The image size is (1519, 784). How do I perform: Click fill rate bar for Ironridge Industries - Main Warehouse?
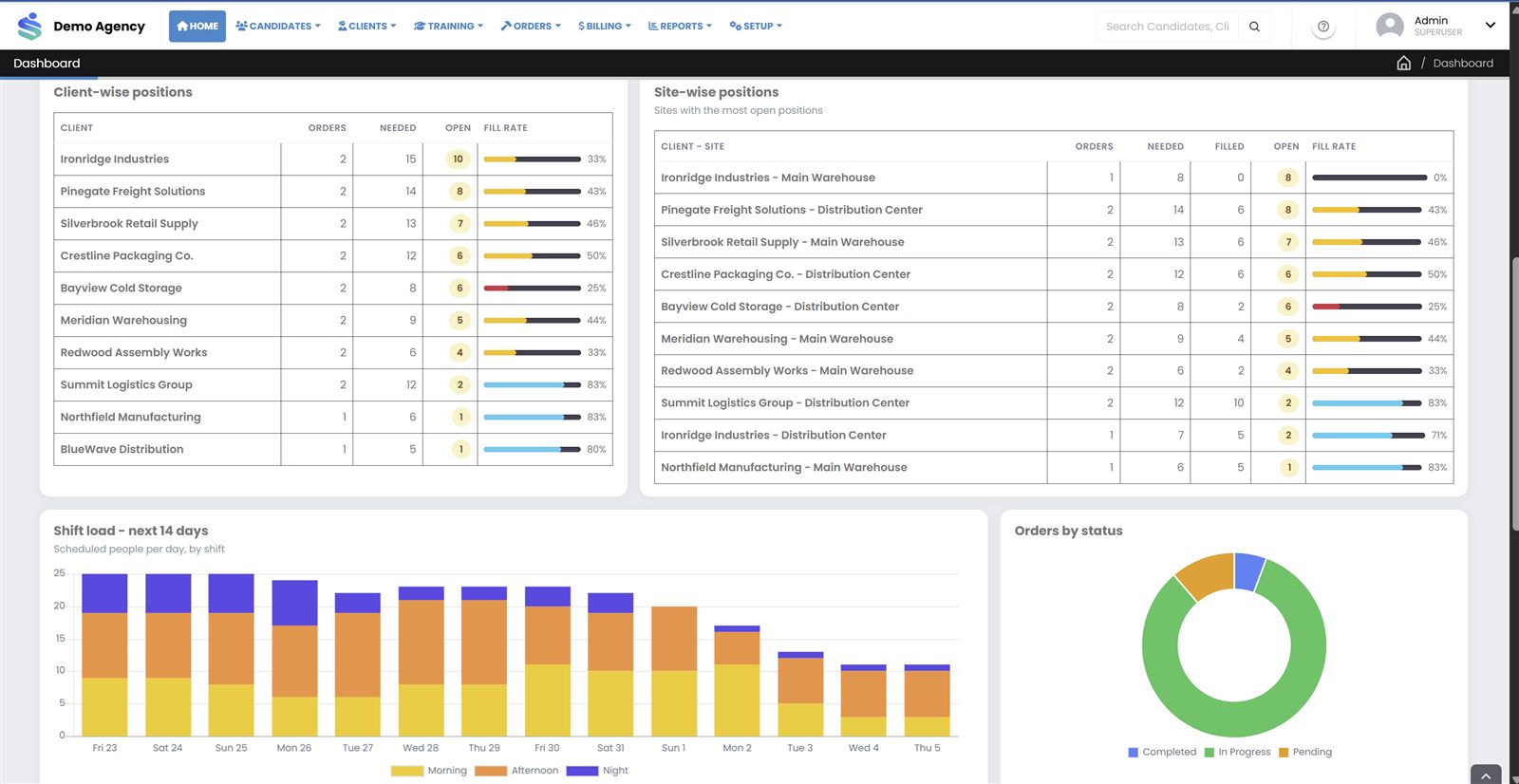1369,177
